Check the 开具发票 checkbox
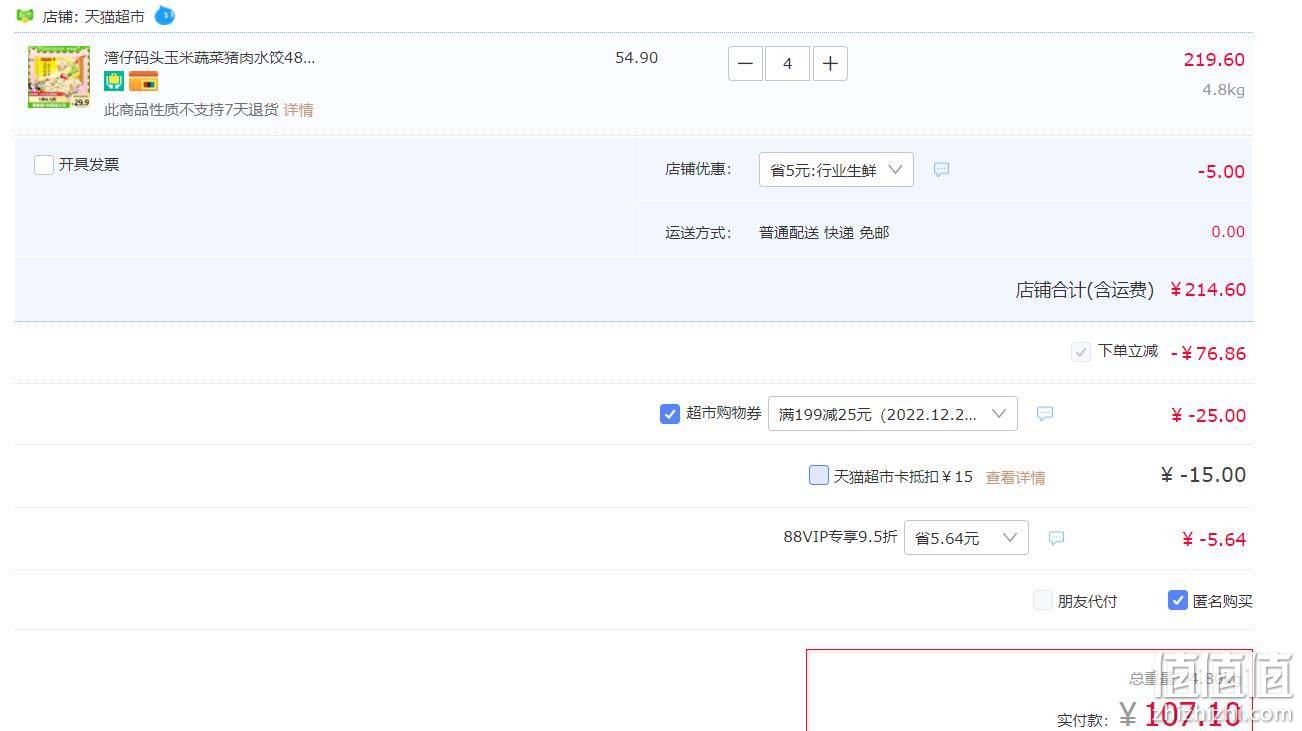The height and width of the screenshot is (731, 1302). [x=44, y=165]
